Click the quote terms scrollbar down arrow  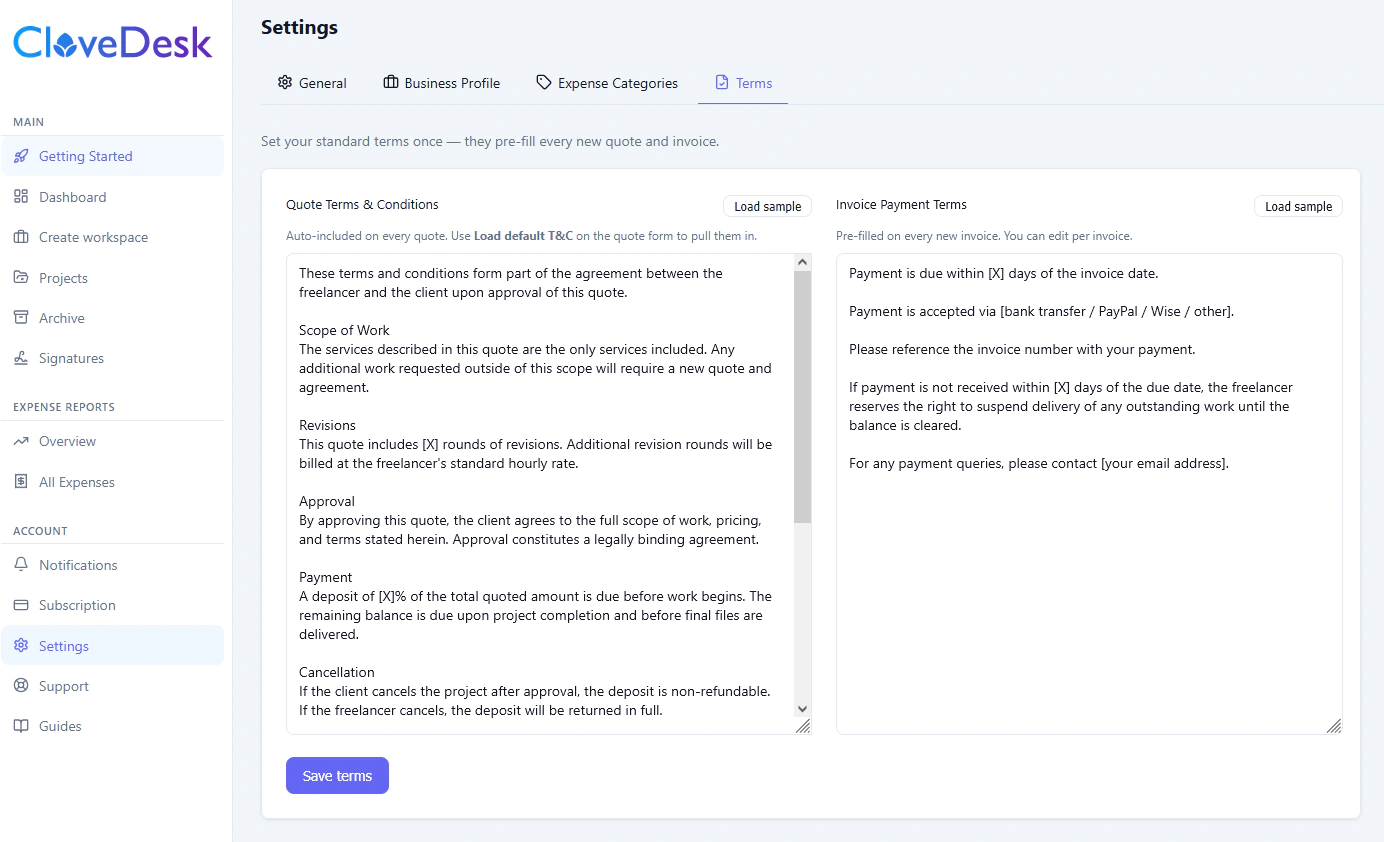802,708
